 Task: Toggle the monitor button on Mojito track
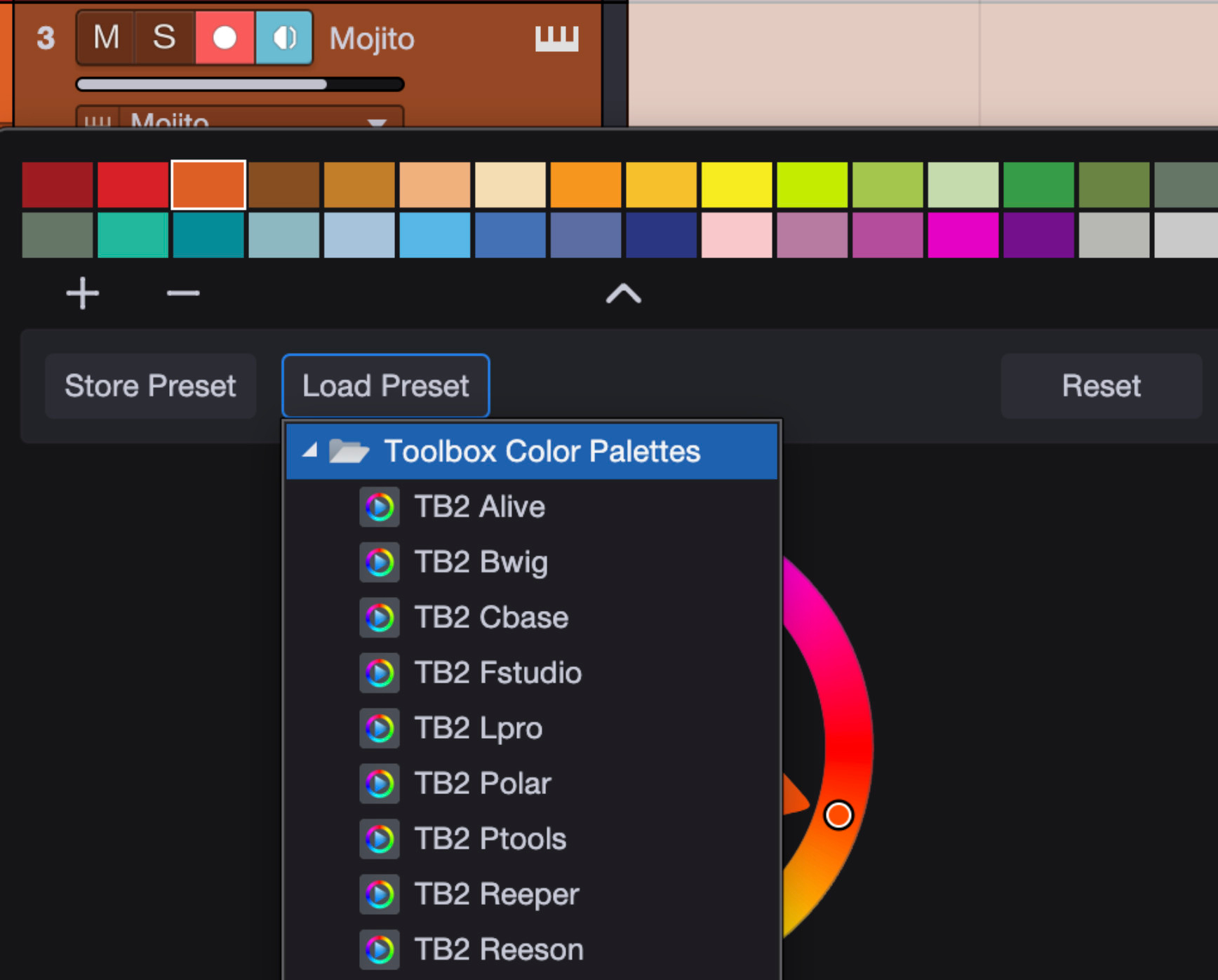pos(284,38)
